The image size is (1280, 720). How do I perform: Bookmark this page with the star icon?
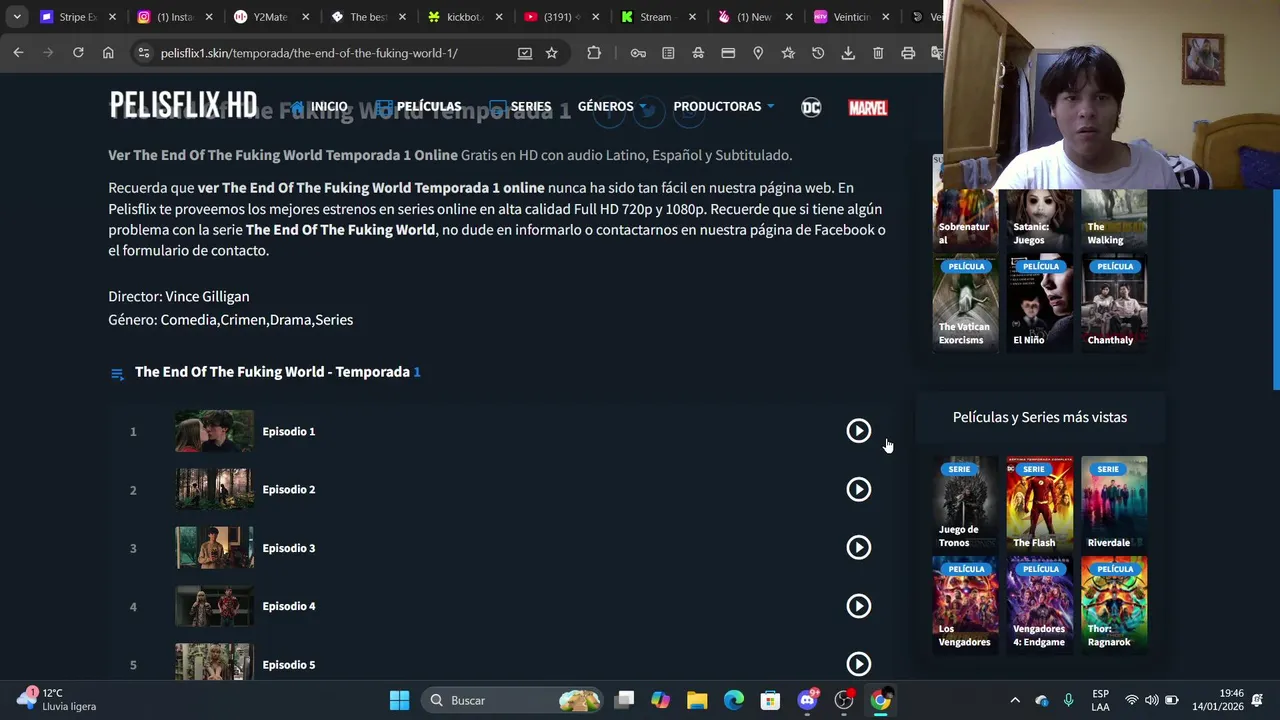click(551, 53)
